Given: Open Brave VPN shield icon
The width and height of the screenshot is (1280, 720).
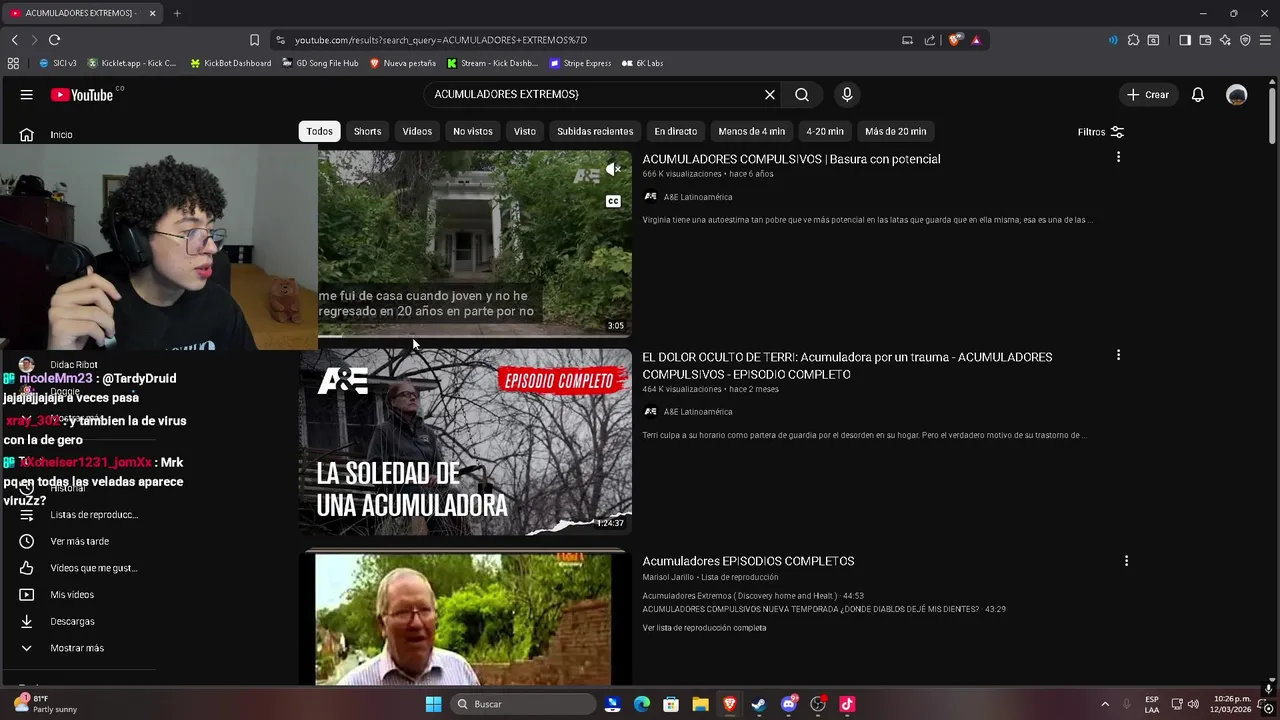Looking at the screenshot, I should [x=1245, y=40].
